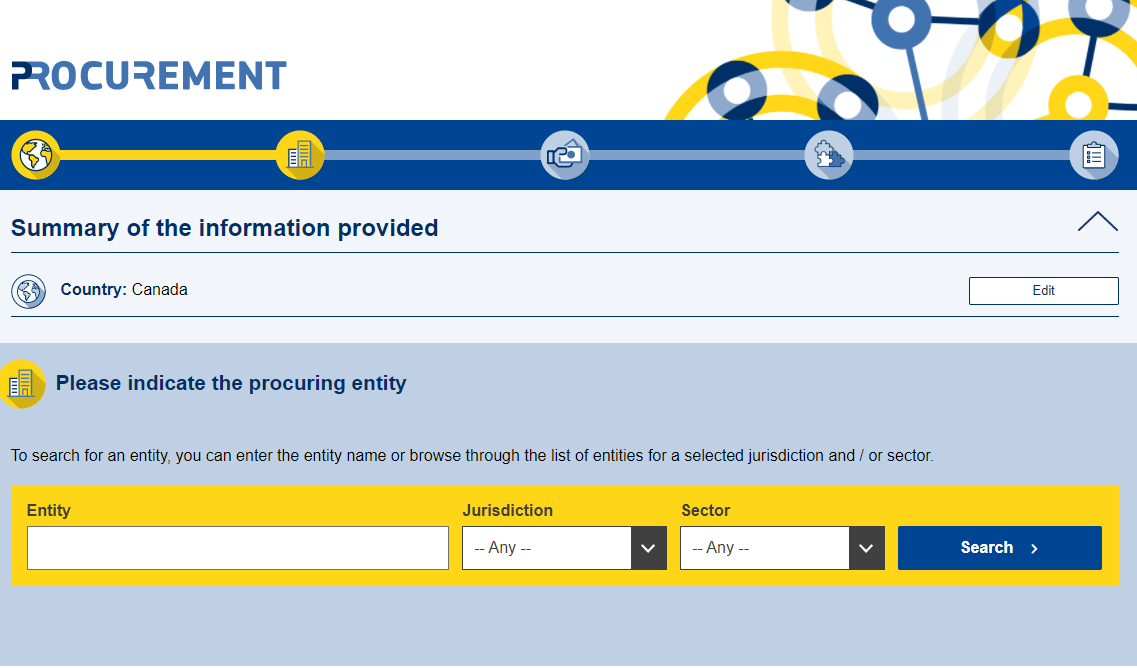Click the globe icon beside Country
Image resolution: width=1137 pixels, height=668 pixels.
click(x=28, y=292)
